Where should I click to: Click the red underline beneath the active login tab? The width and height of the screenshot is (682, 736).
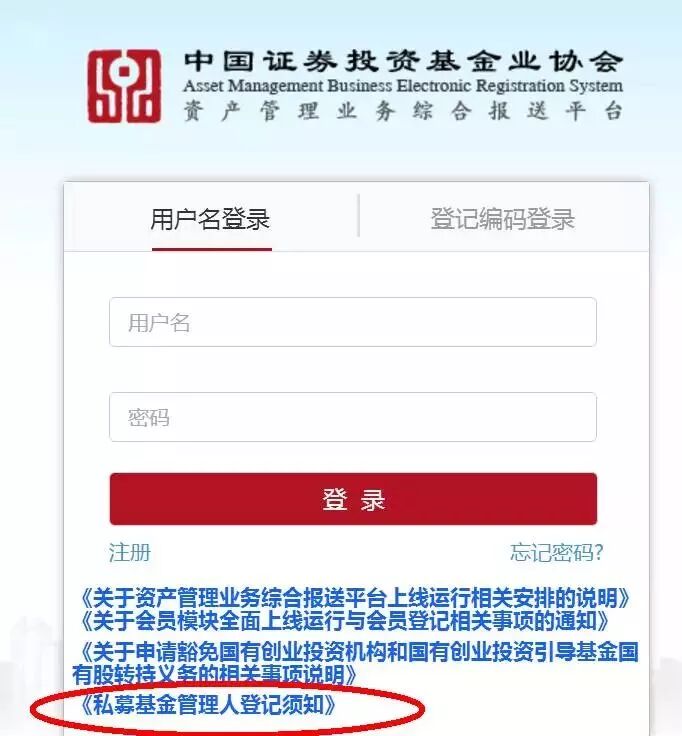pos(212,249)
